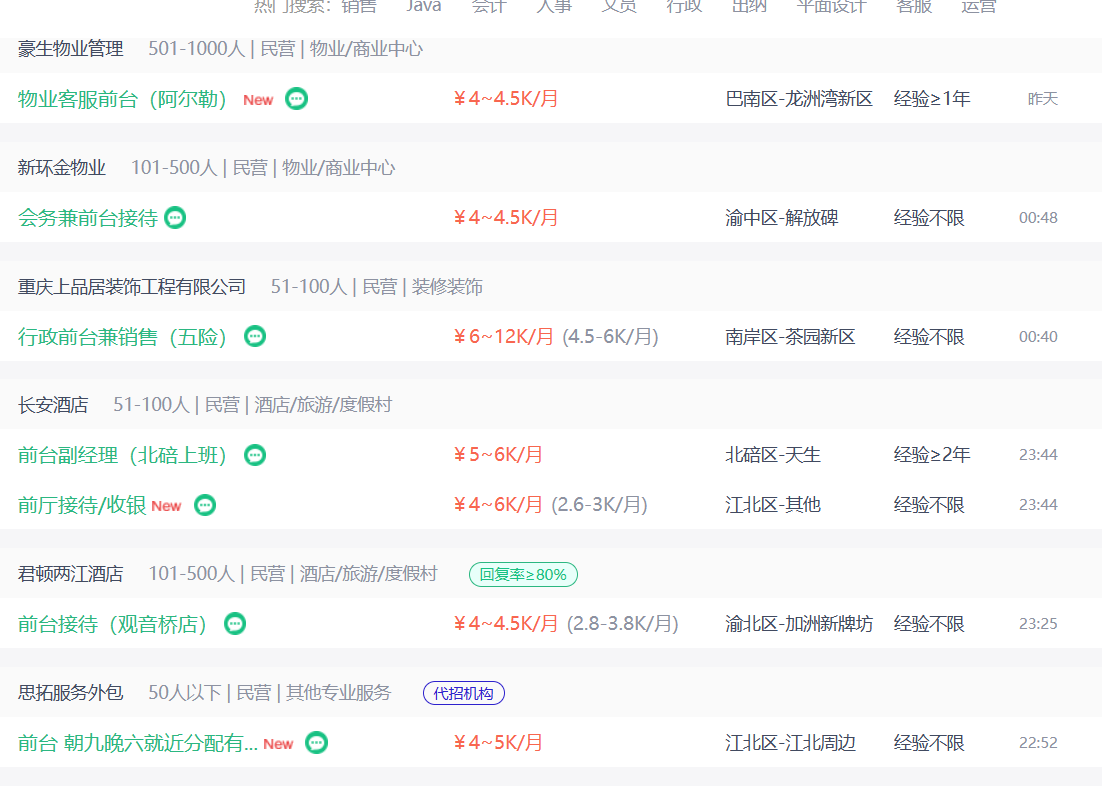Click chat icon beside 前厅接待/收银
1102x786 pixels.
(x=205, y=506)
